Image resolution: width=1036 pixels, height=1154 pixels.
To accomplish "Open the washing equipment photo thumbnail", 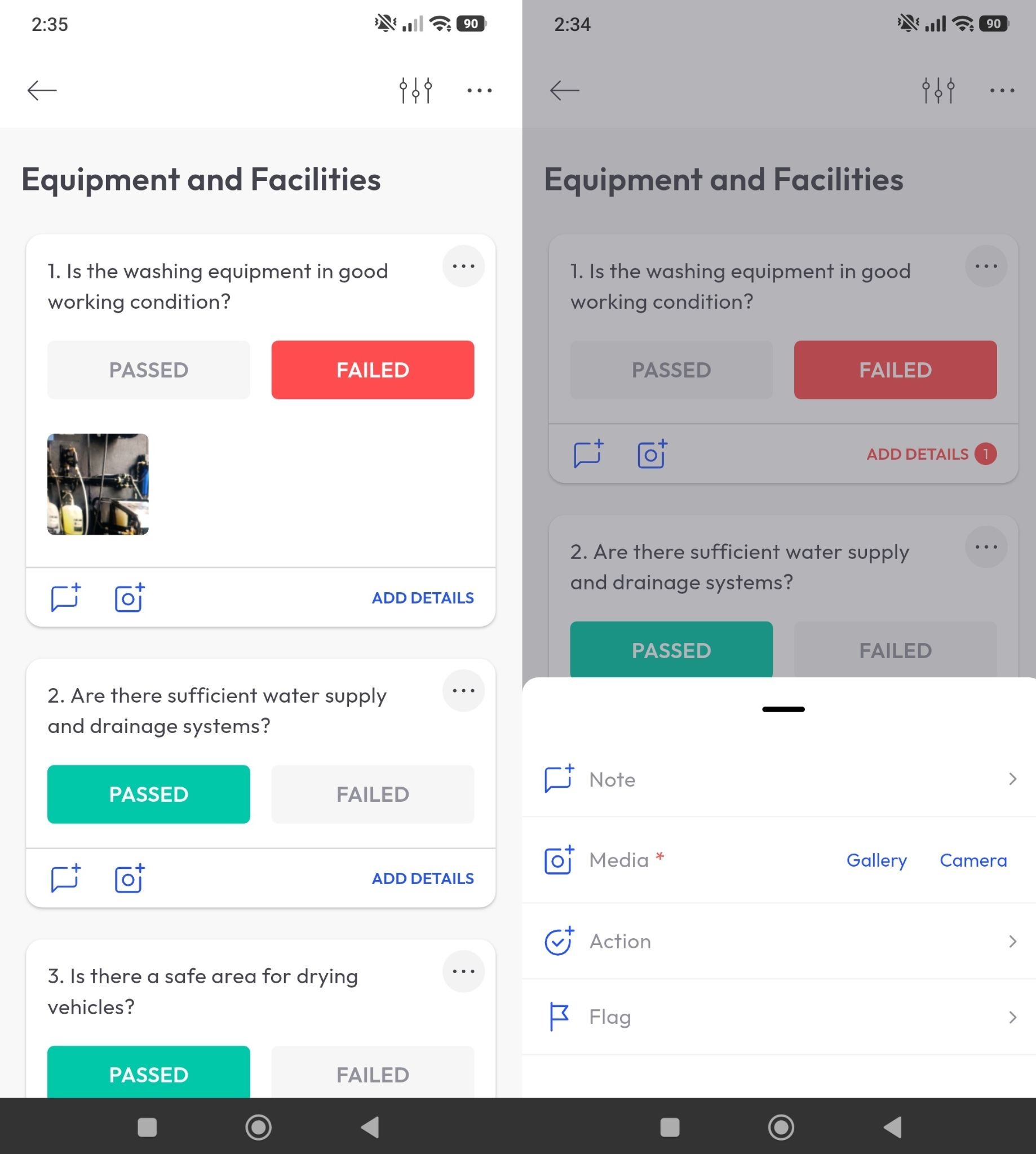I will pyautogui.click(x=98, y=484).
